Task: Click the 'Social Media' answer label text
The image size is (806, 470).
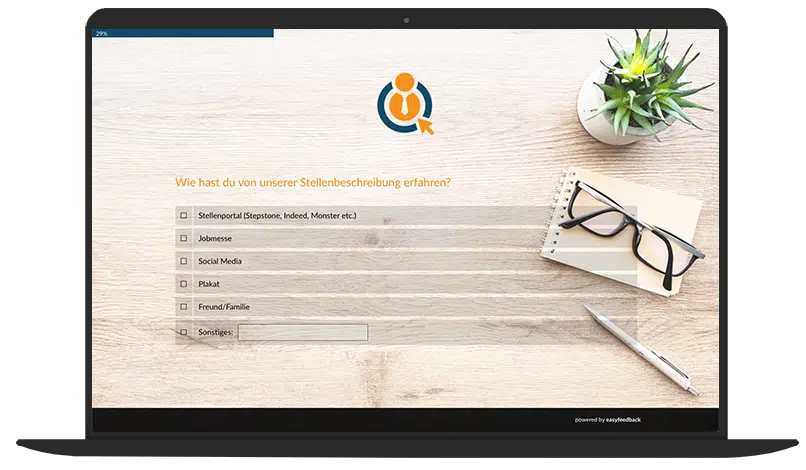Action: 220,261
